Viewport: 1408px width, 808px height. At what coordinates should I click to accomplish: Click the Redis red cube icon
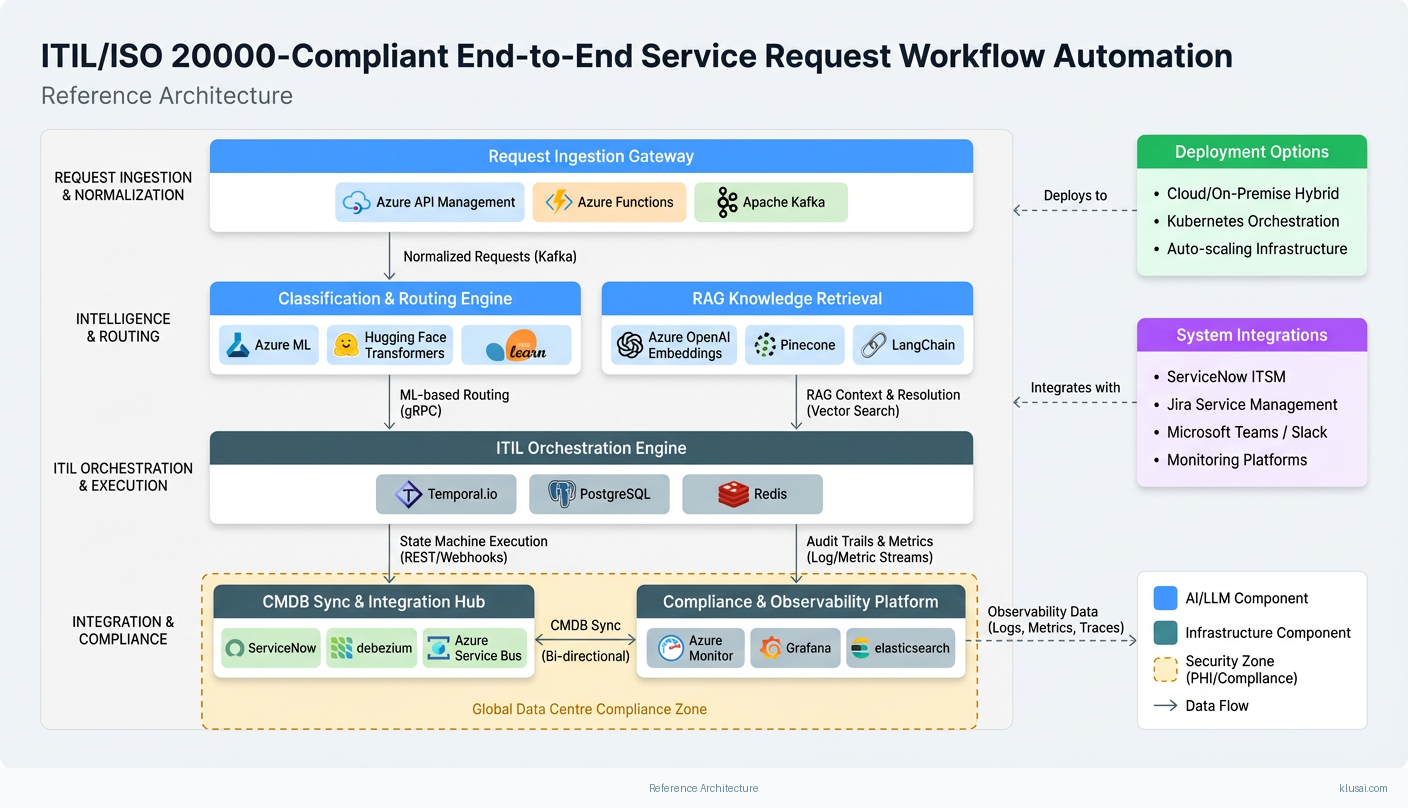pos(733,494)
